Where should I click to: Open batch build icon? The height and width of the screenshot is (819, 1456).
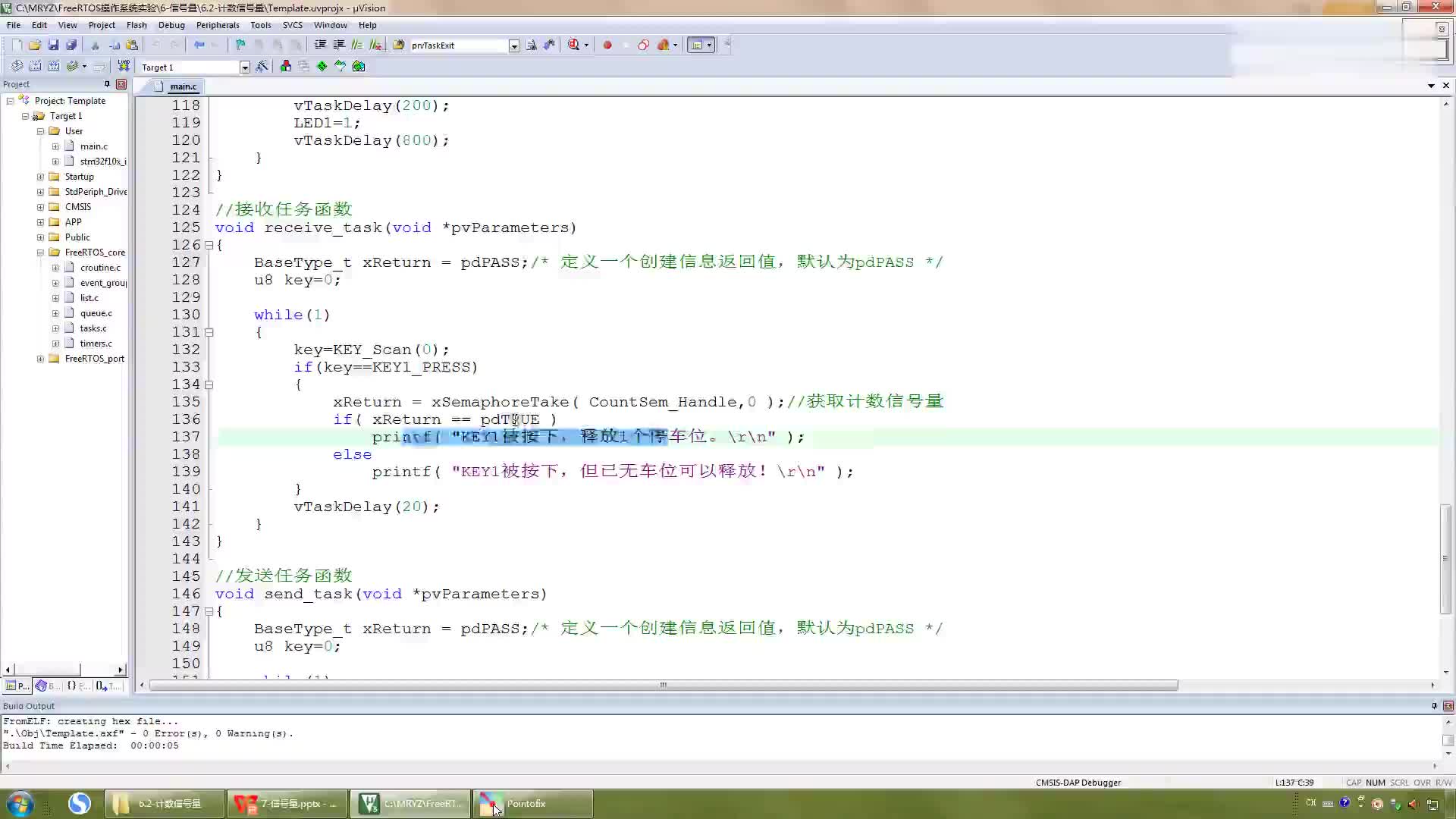[72, 67]
